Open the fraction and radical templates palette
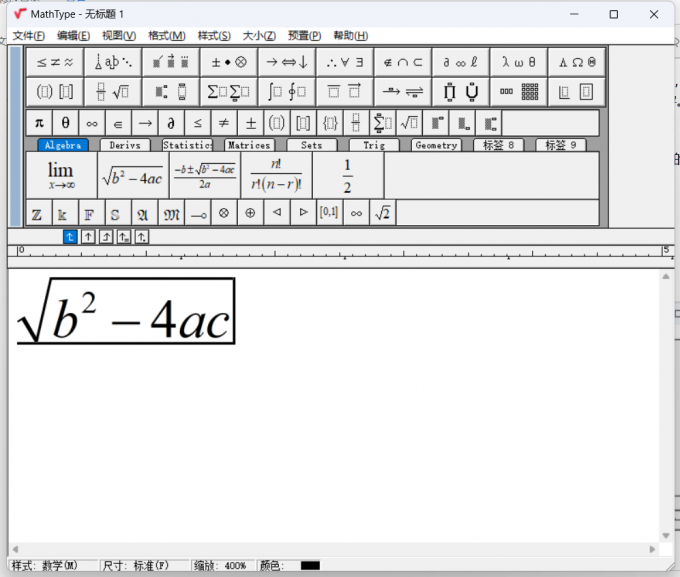 pyautogui.click(x=113, y=92)
